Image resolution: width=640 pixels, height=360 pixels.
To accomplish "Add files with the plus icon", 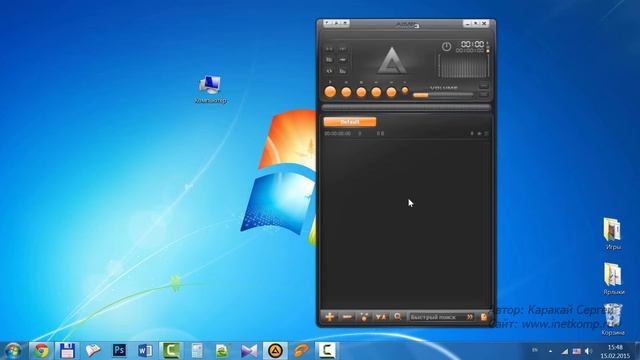I will [330, 317].
